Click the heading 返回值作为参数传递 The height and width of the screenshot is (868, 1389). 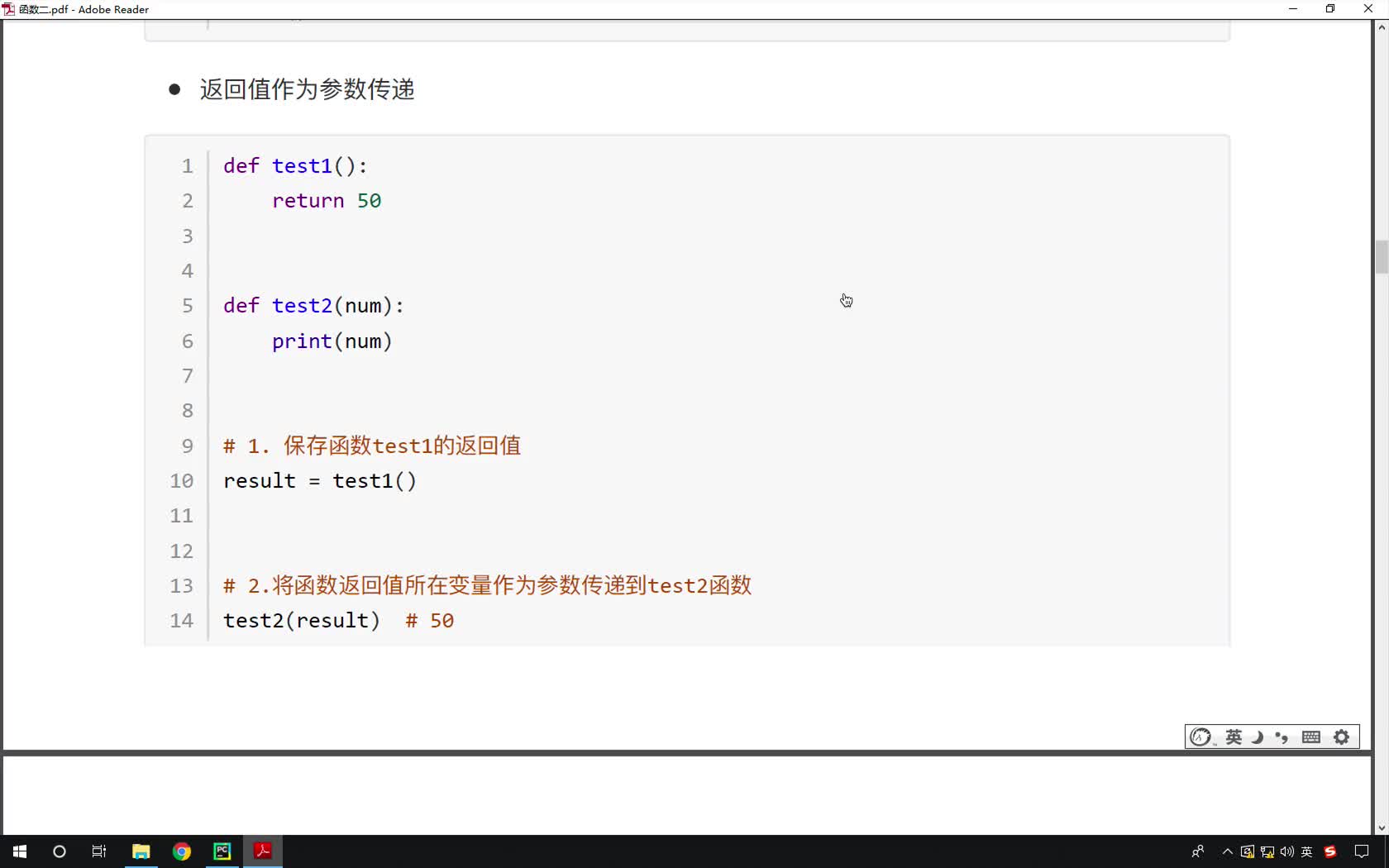307,89
